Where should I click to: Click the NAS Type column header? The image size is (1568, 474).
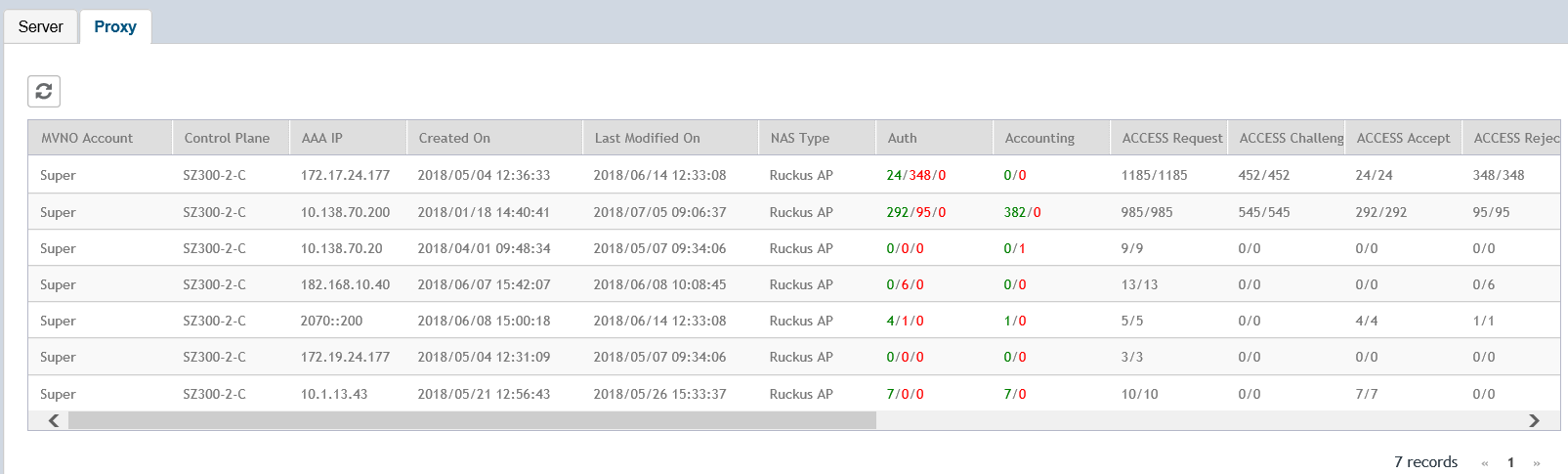[x=799, y=138]
